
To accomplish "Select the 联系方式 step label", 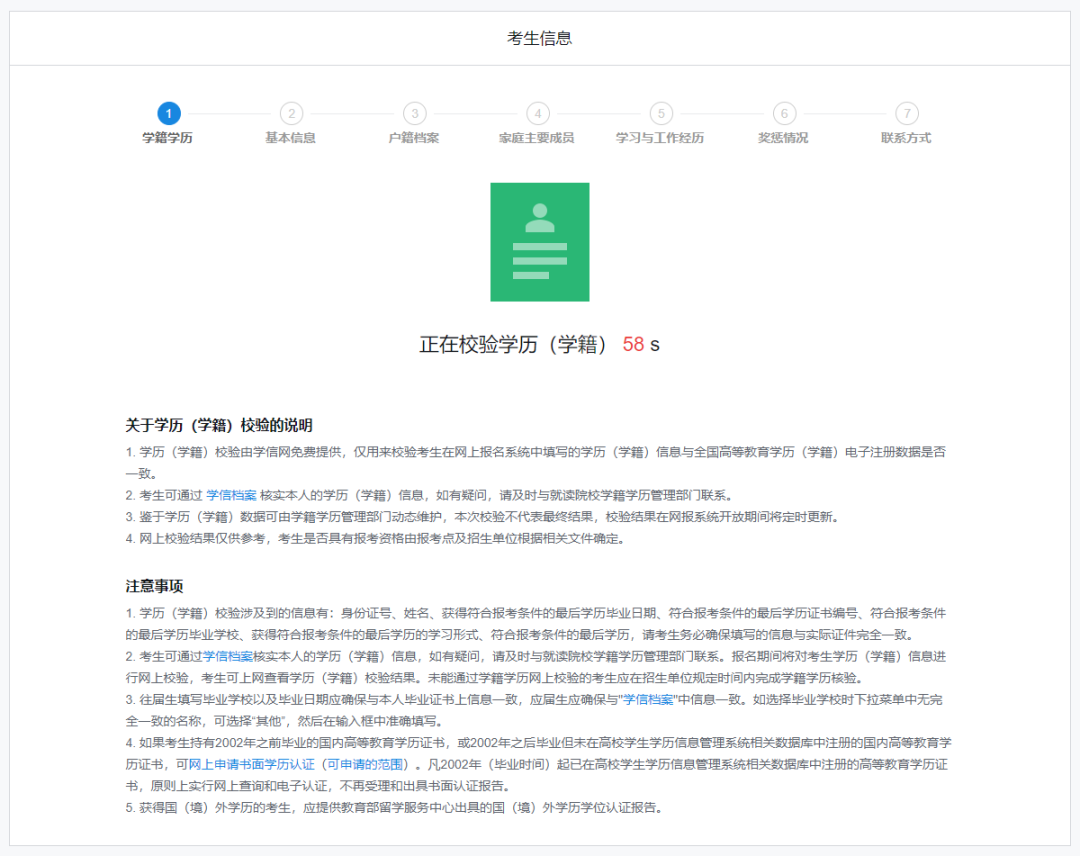I will [906, 138].
